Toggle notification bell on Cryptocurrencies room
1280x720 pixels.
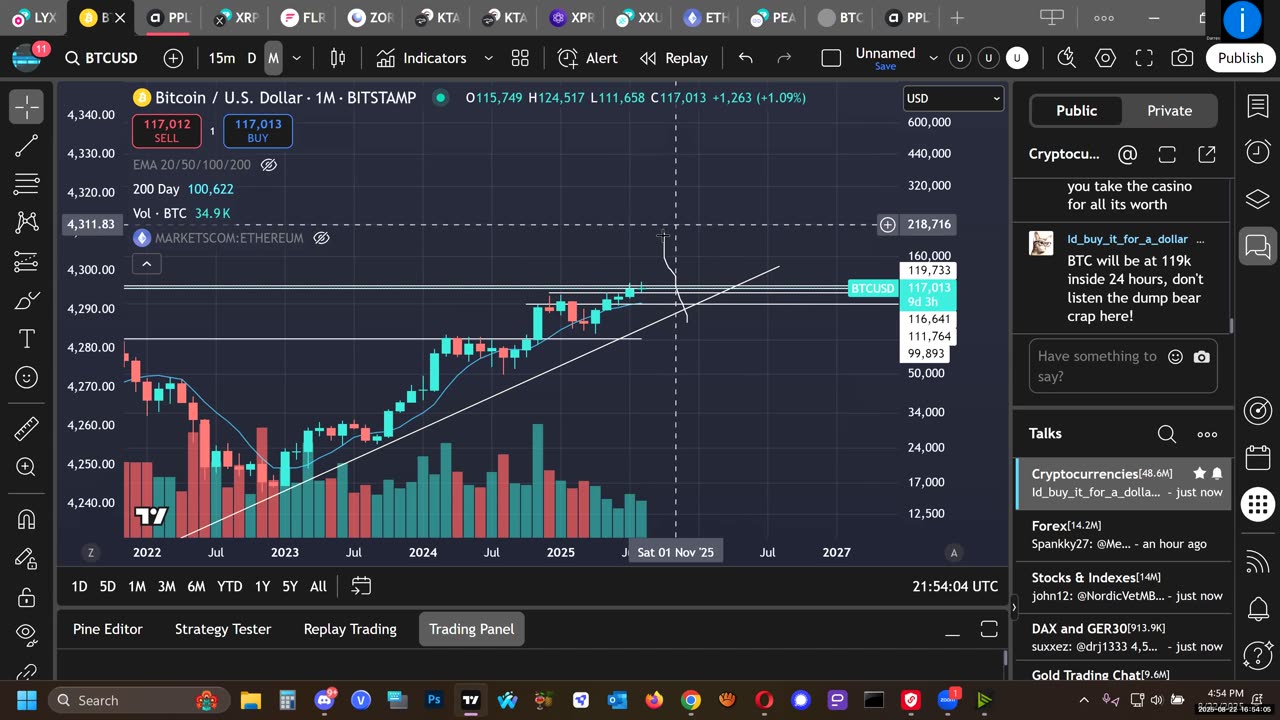point(1217,473)
